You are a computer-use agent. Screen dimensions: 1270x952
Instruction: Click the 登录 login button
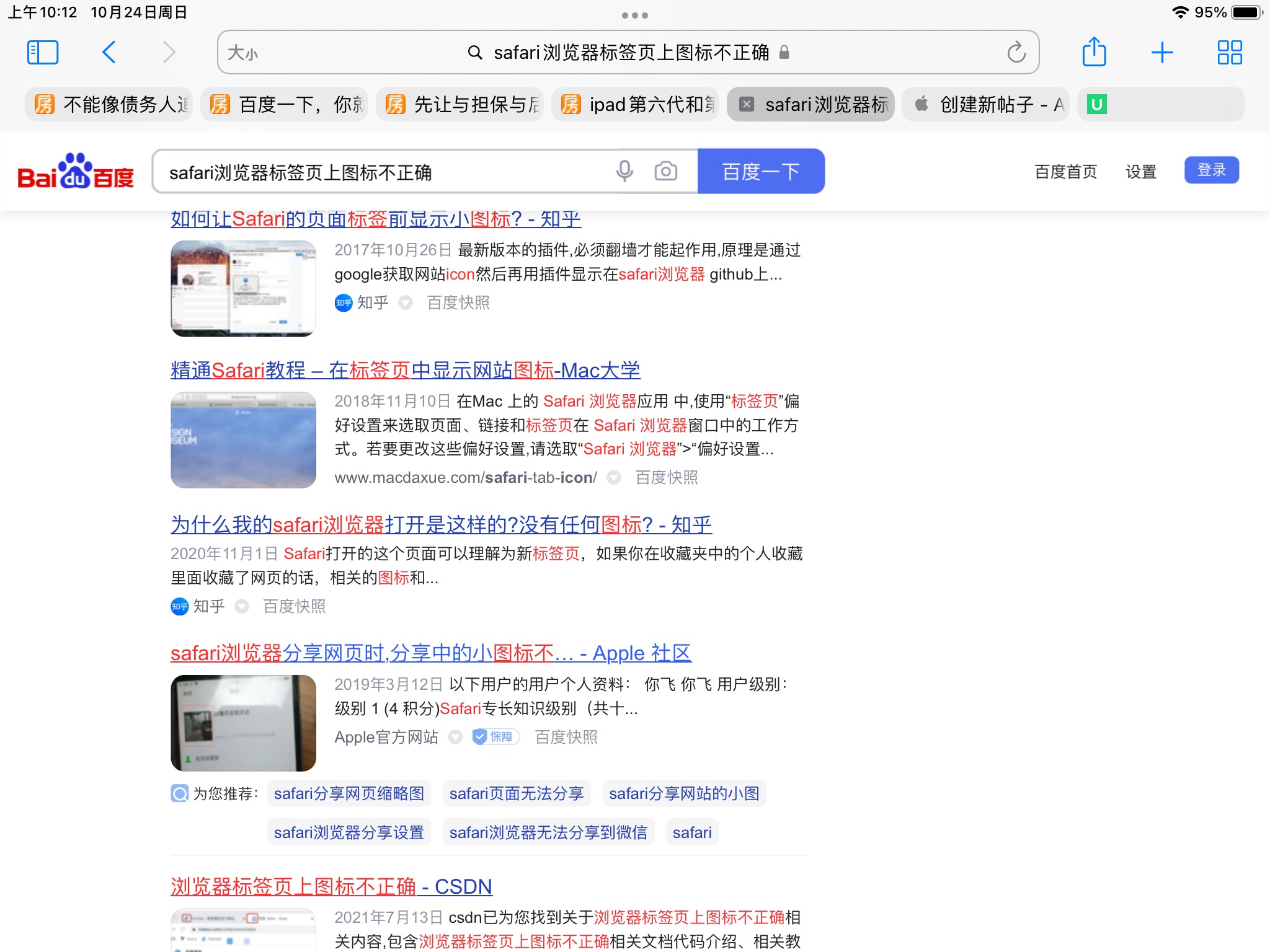click(1211, 170)
